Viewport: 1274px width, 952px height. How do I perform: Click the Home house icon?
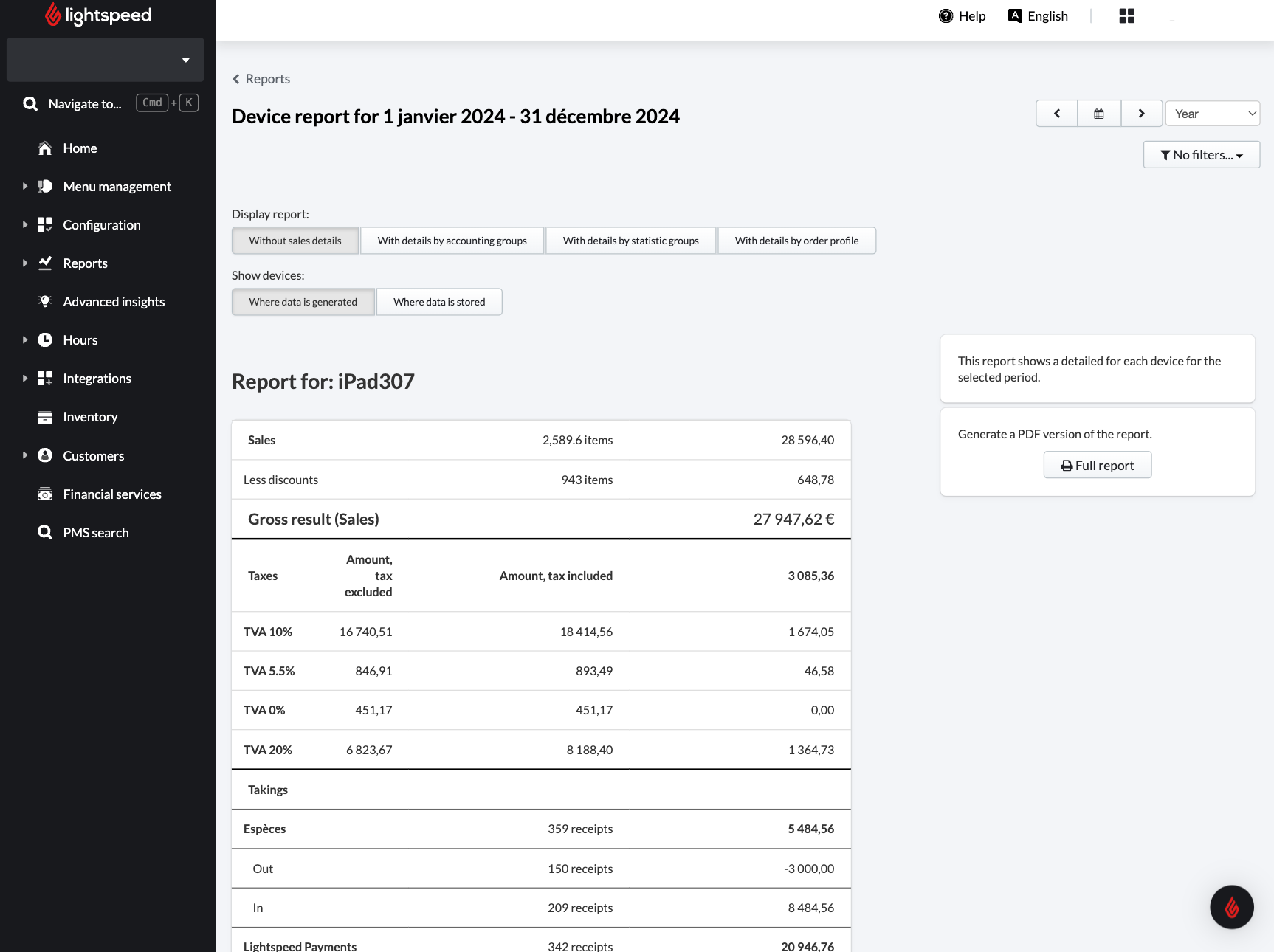(45, 148)
